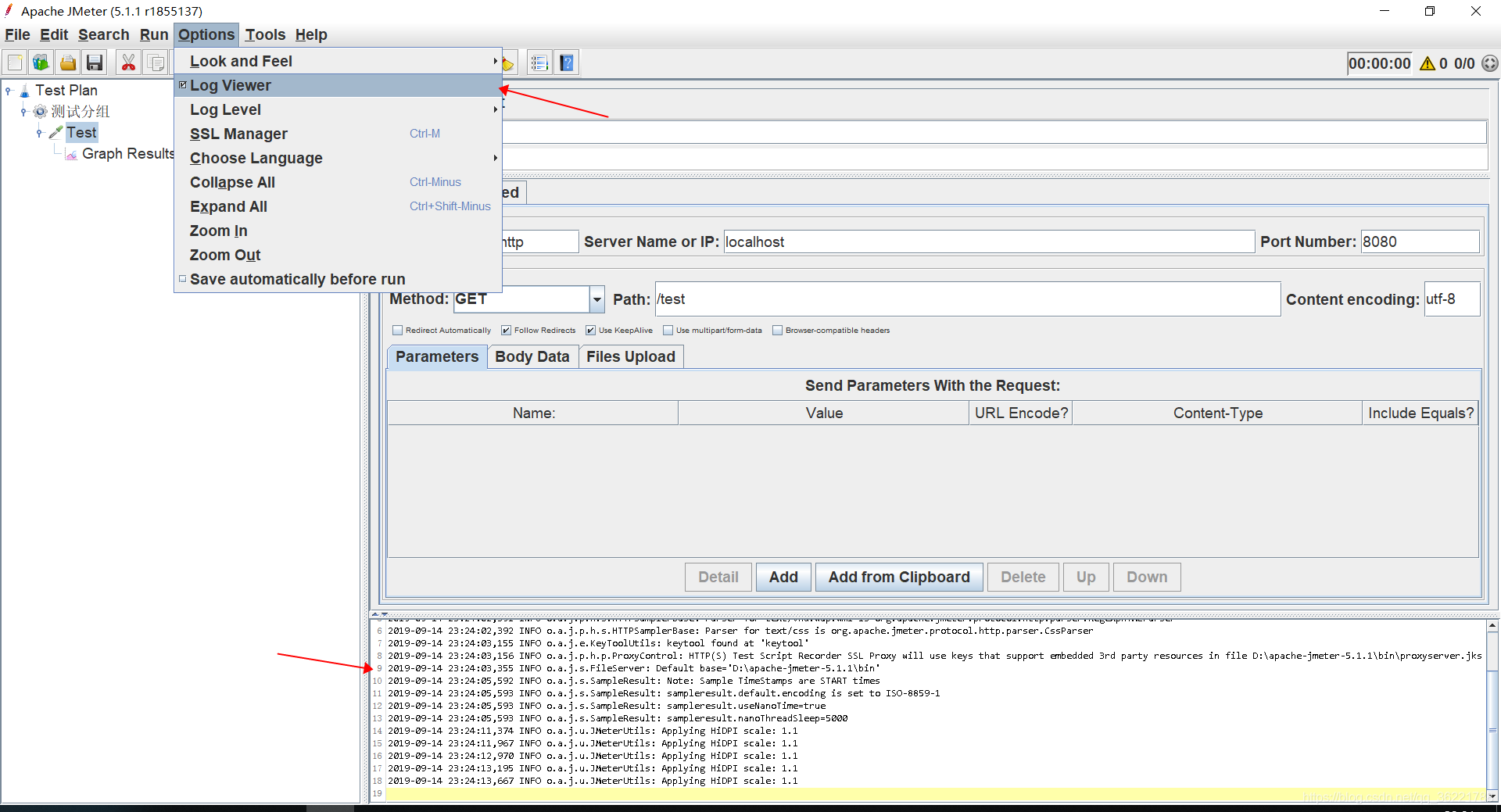Collapse the 测试分组 thread group node

23,112
